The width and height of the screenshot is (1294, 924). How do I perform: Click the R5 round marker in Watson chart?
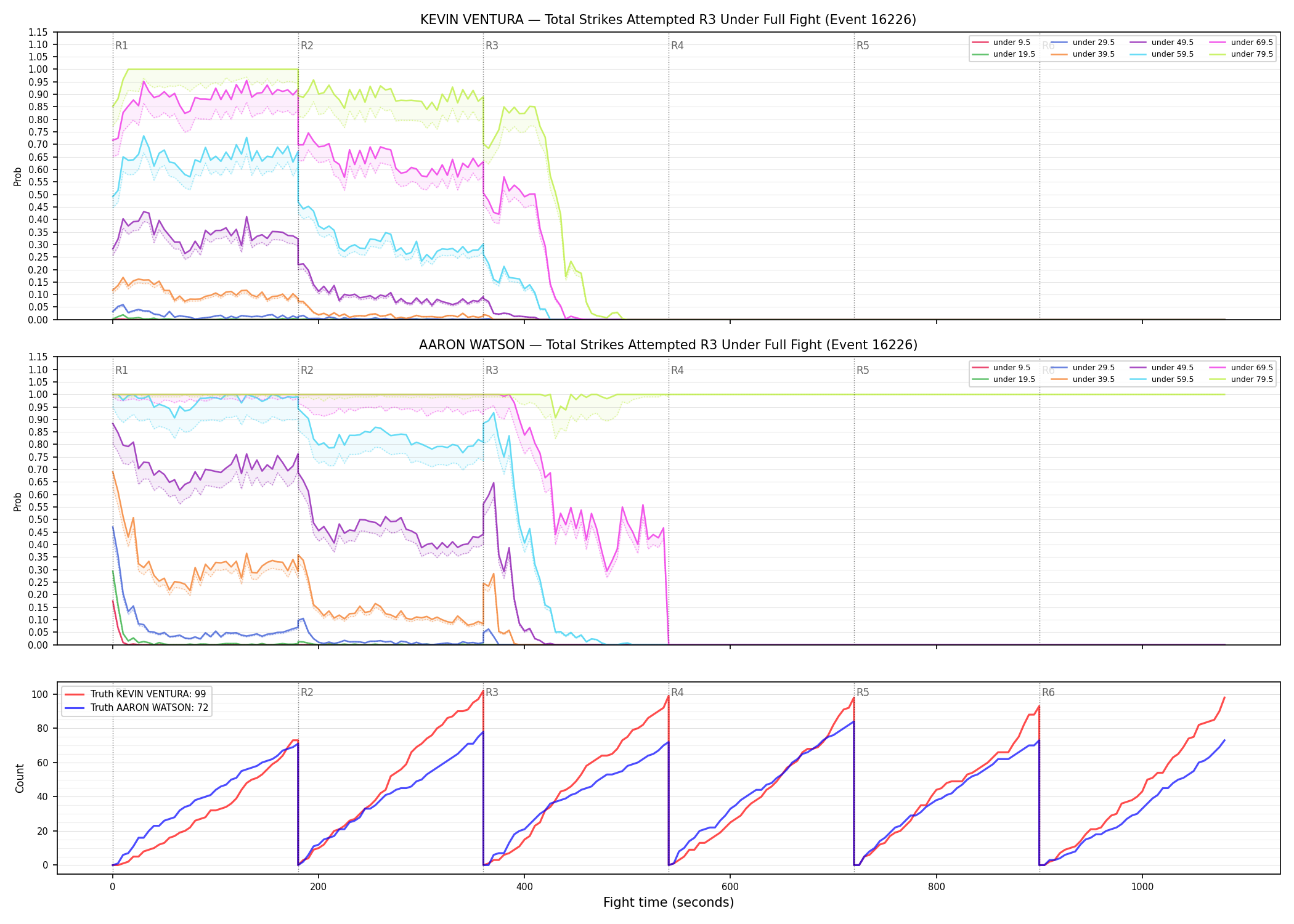pos(863,370)
